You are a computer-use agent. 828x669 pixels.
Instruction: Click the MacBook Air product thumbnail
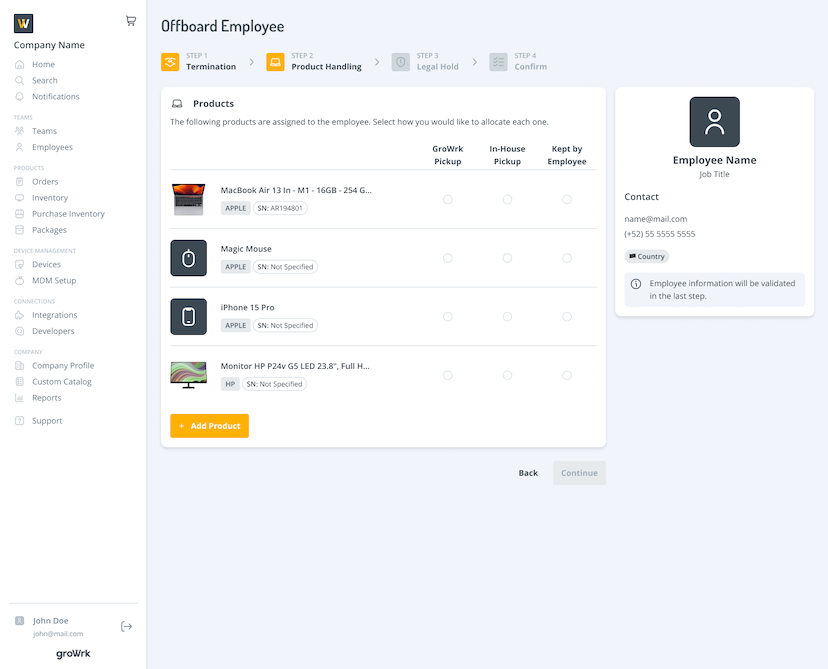(x=188, y=199)
